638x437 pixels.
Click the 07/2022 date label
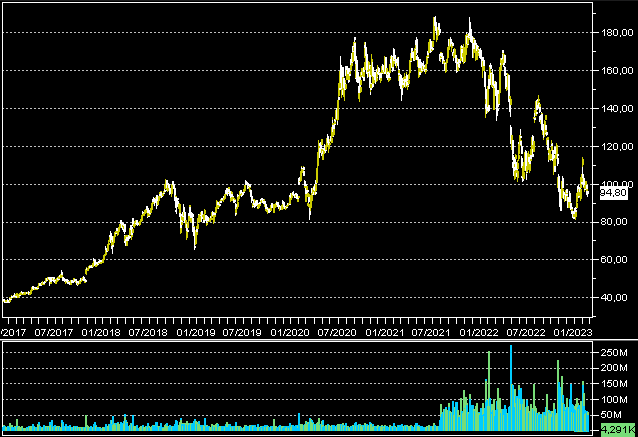[x=526, y=332]
